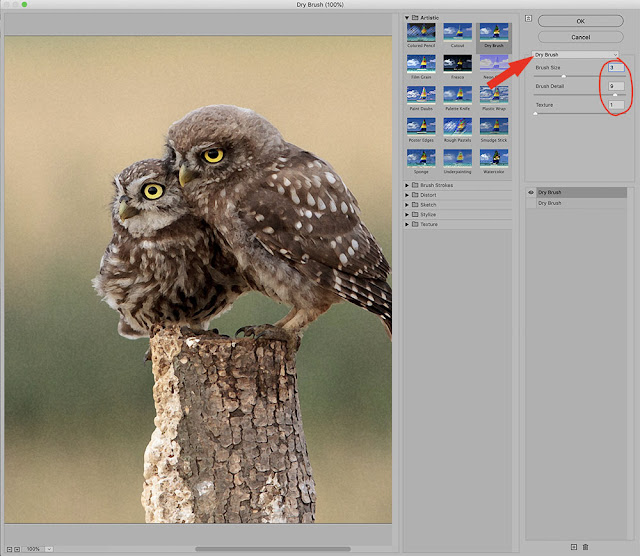The image size is (640, 556).
Task: Click the Brush Size slider handle
Action: coord(564,76)
